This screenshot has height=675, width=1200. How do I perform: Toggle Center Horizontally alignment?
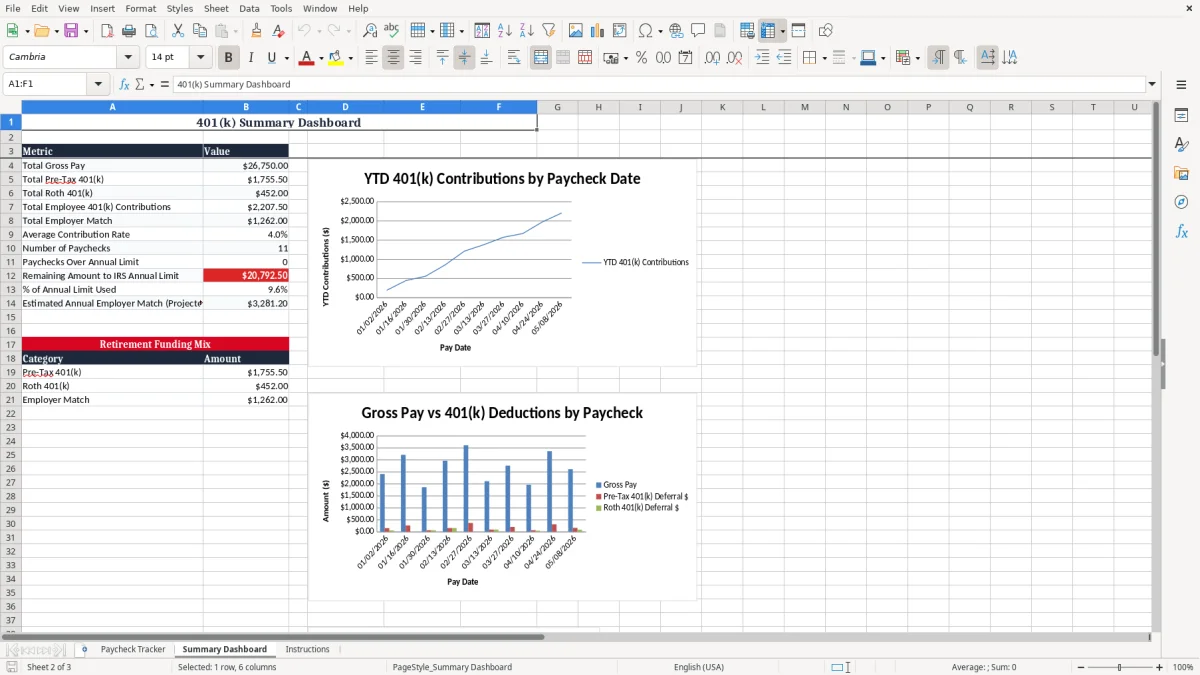[393, 58]
